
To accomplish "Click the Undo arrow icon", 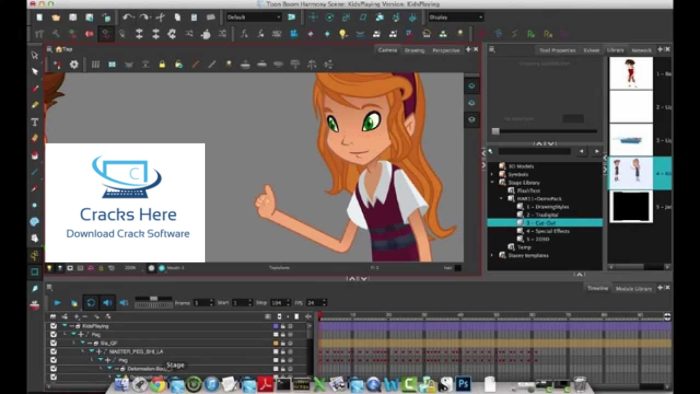I will coord(128,17).
